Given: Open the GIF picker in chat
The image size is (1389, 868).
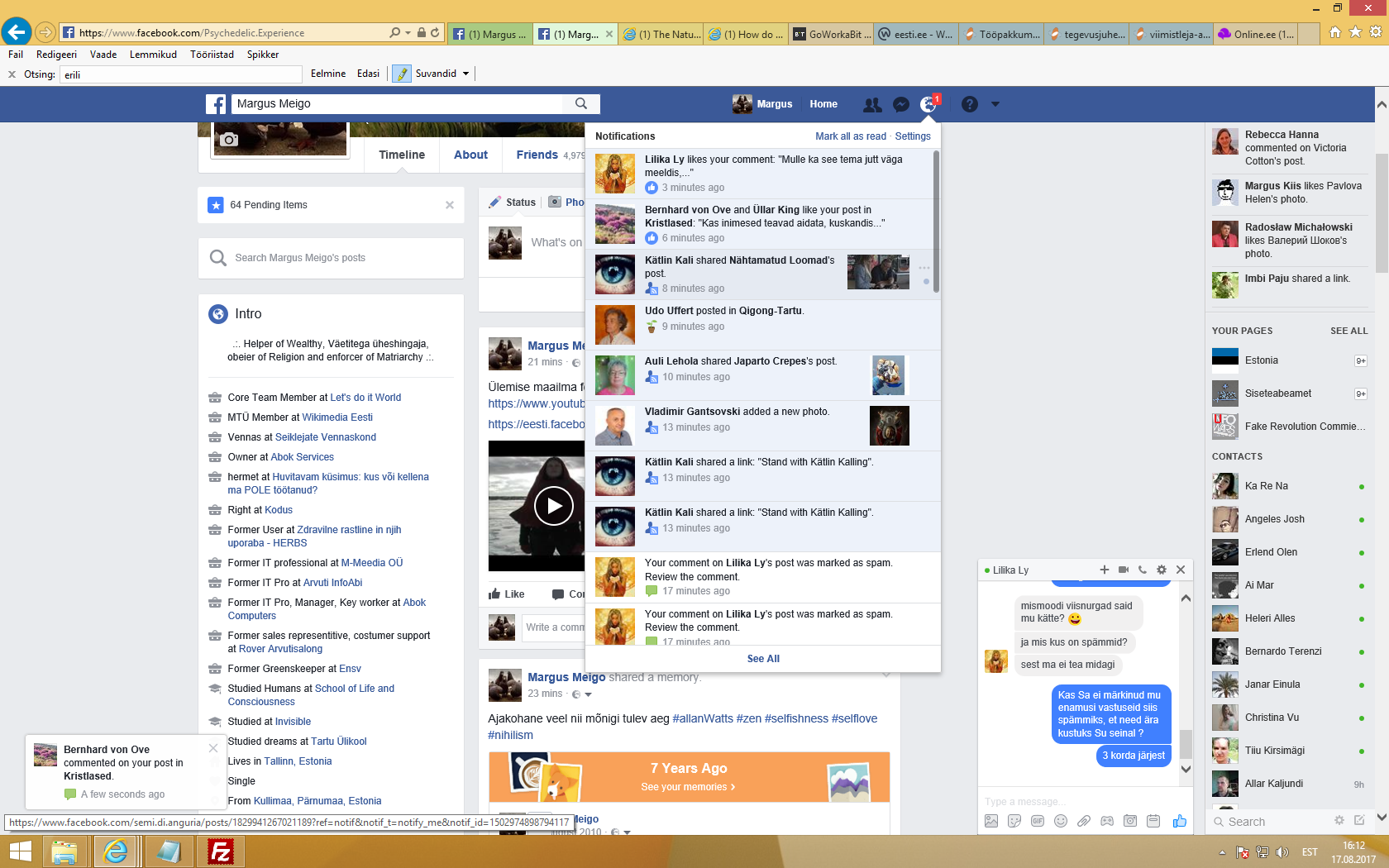Looking at the screenshot, I should [1038, 821].
